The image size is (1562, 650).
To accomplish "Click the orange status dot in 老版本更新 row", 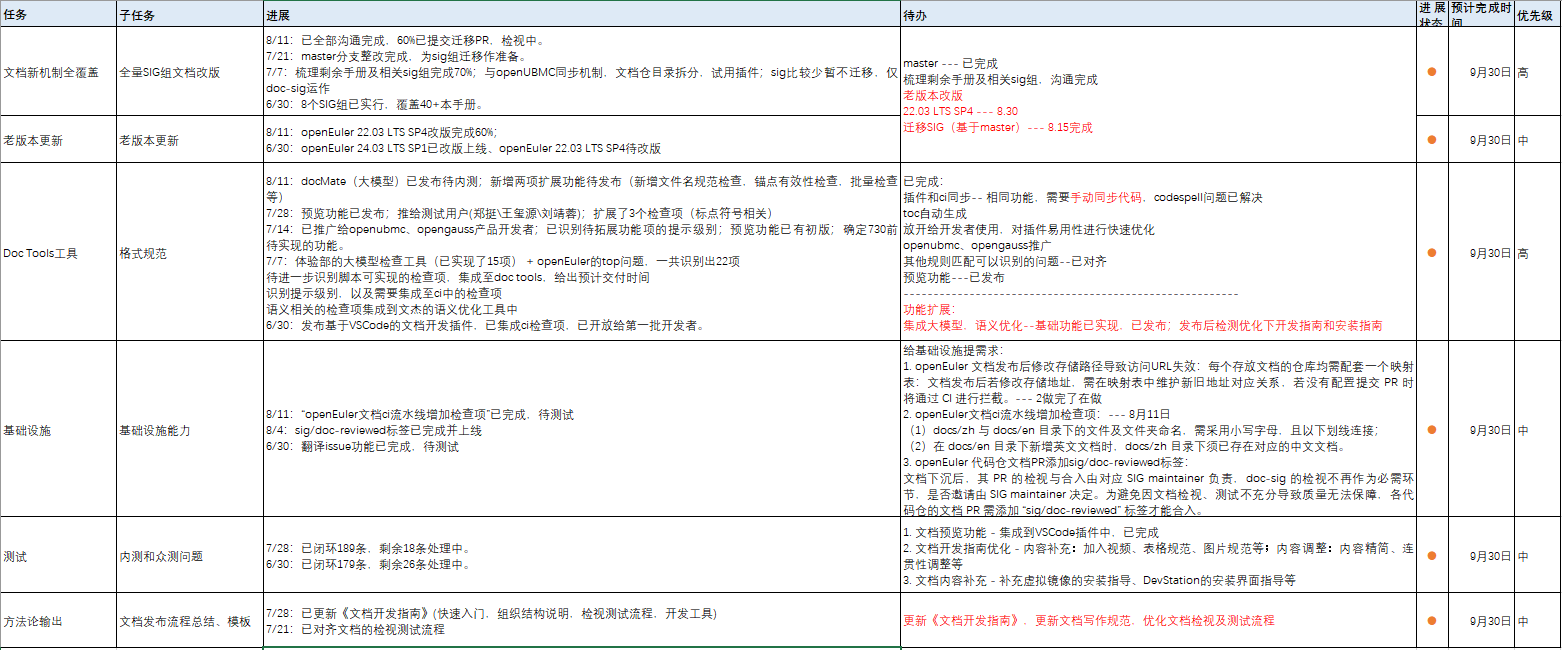I will tap(1432, 140).
